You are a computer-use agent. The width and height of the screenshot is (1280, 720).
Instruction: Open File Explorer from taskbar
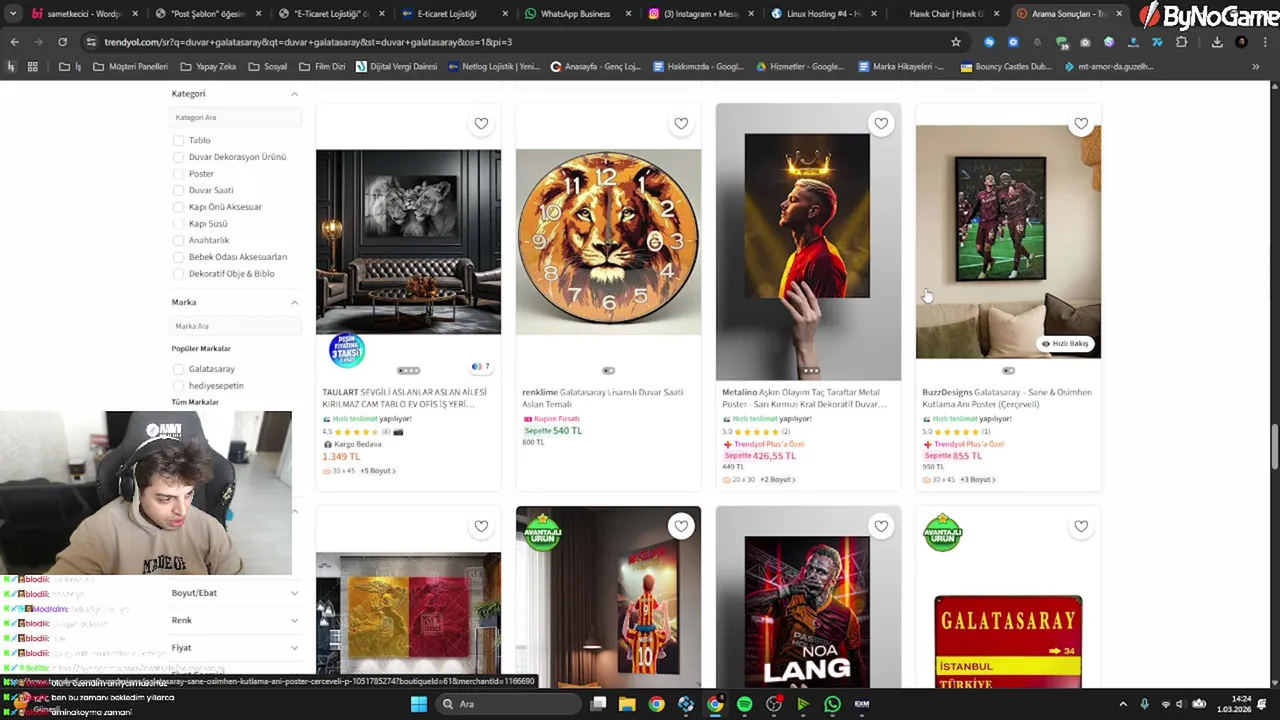coord(627,704)
